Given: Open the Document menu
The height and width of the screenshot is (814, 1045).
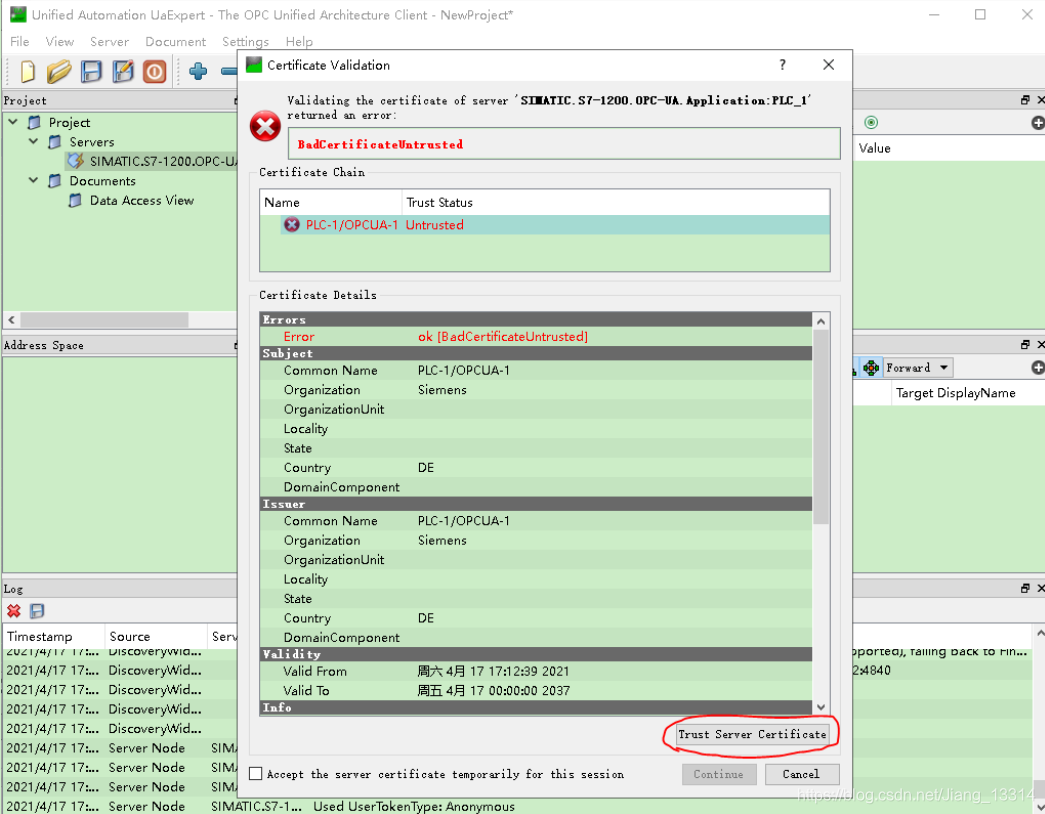Looking at the screenshot, I should click(175, 41).
